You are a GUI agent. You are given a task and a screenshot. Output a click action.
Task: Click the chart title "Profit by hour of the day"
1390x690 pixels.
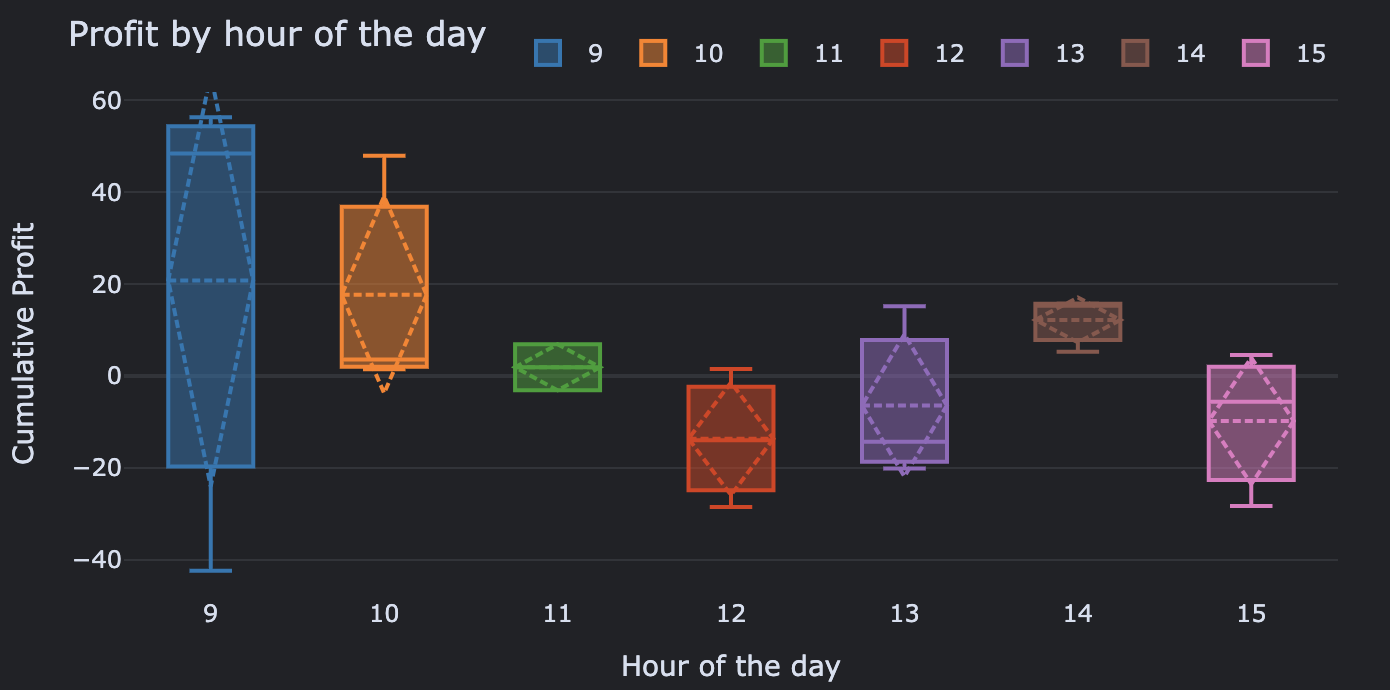click(x=277, y=36)
